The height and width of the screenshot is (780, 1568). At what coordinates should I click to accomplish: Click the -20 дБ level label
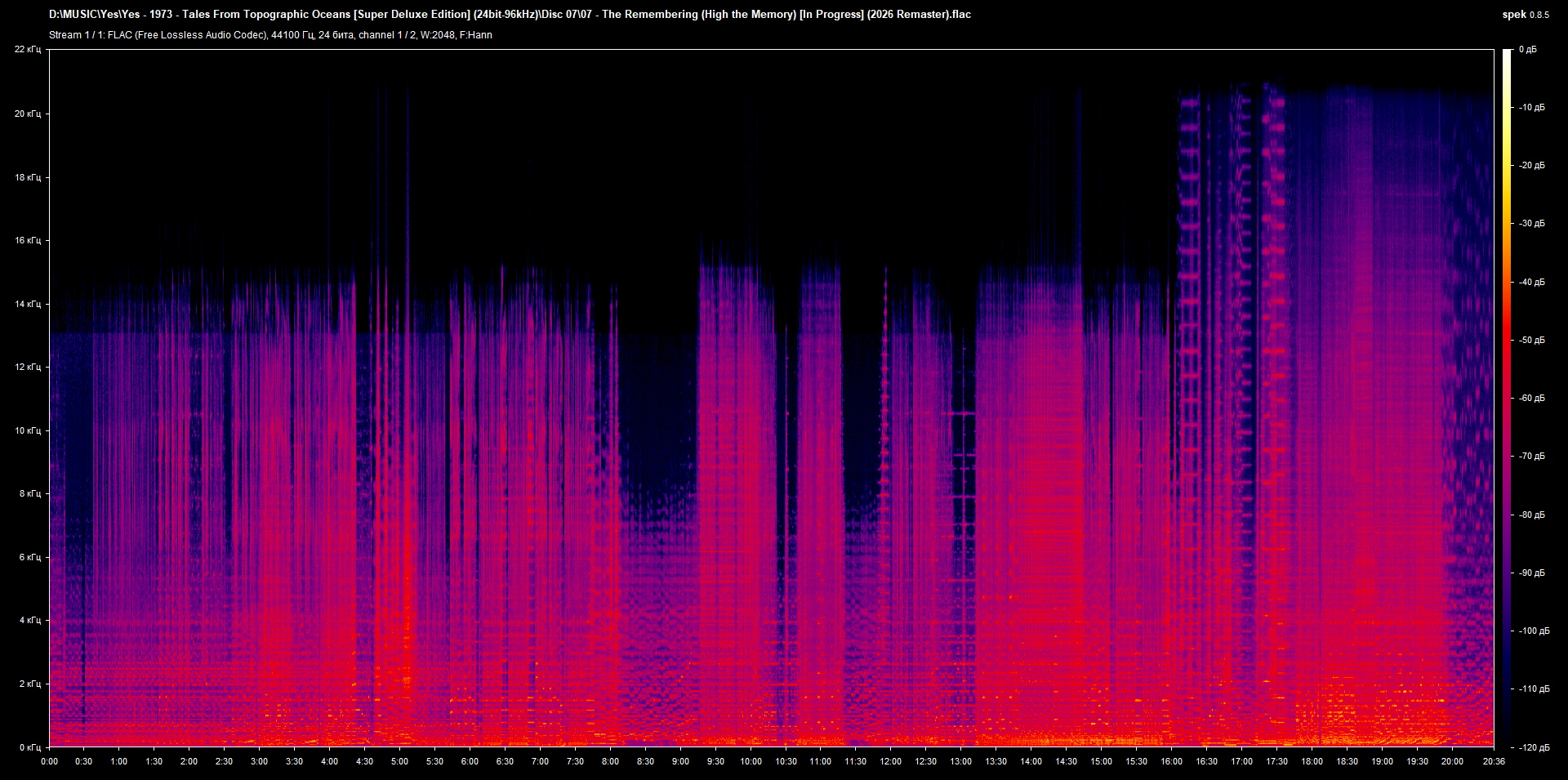[x=1532, y=166]
